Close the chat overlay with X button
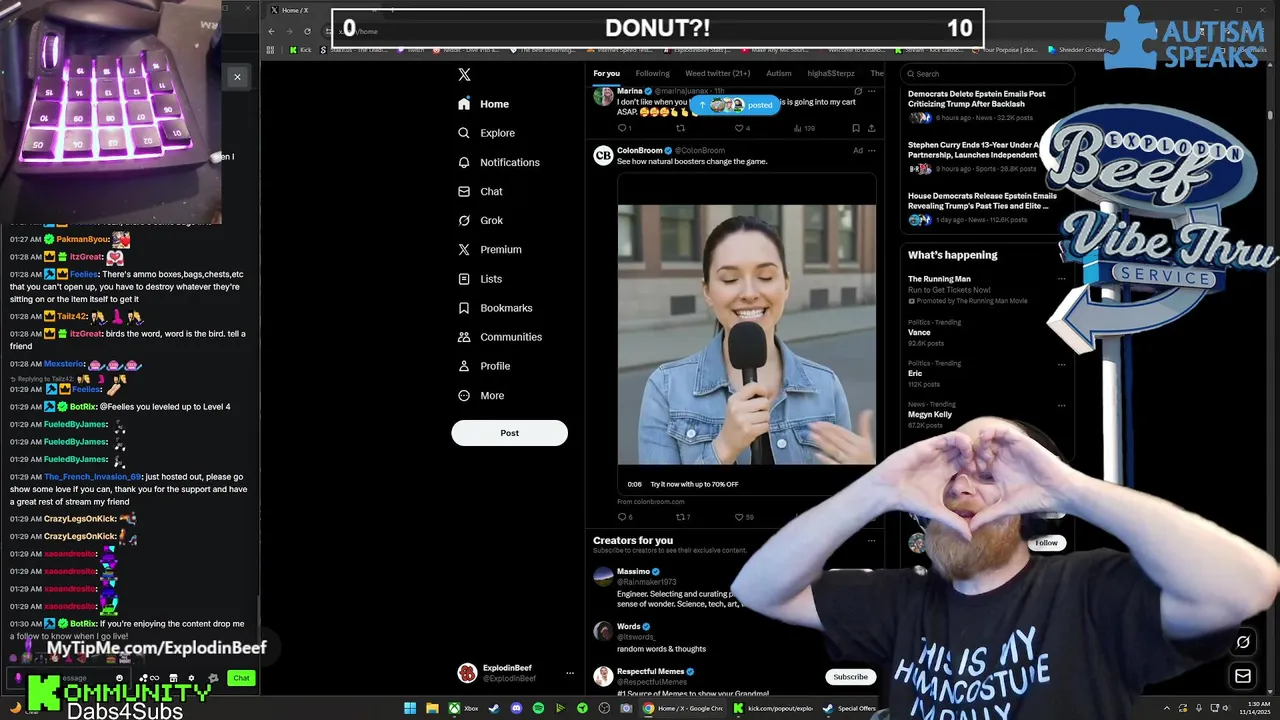This screenshot has height=720, width=1280. [x=237, y=77]
